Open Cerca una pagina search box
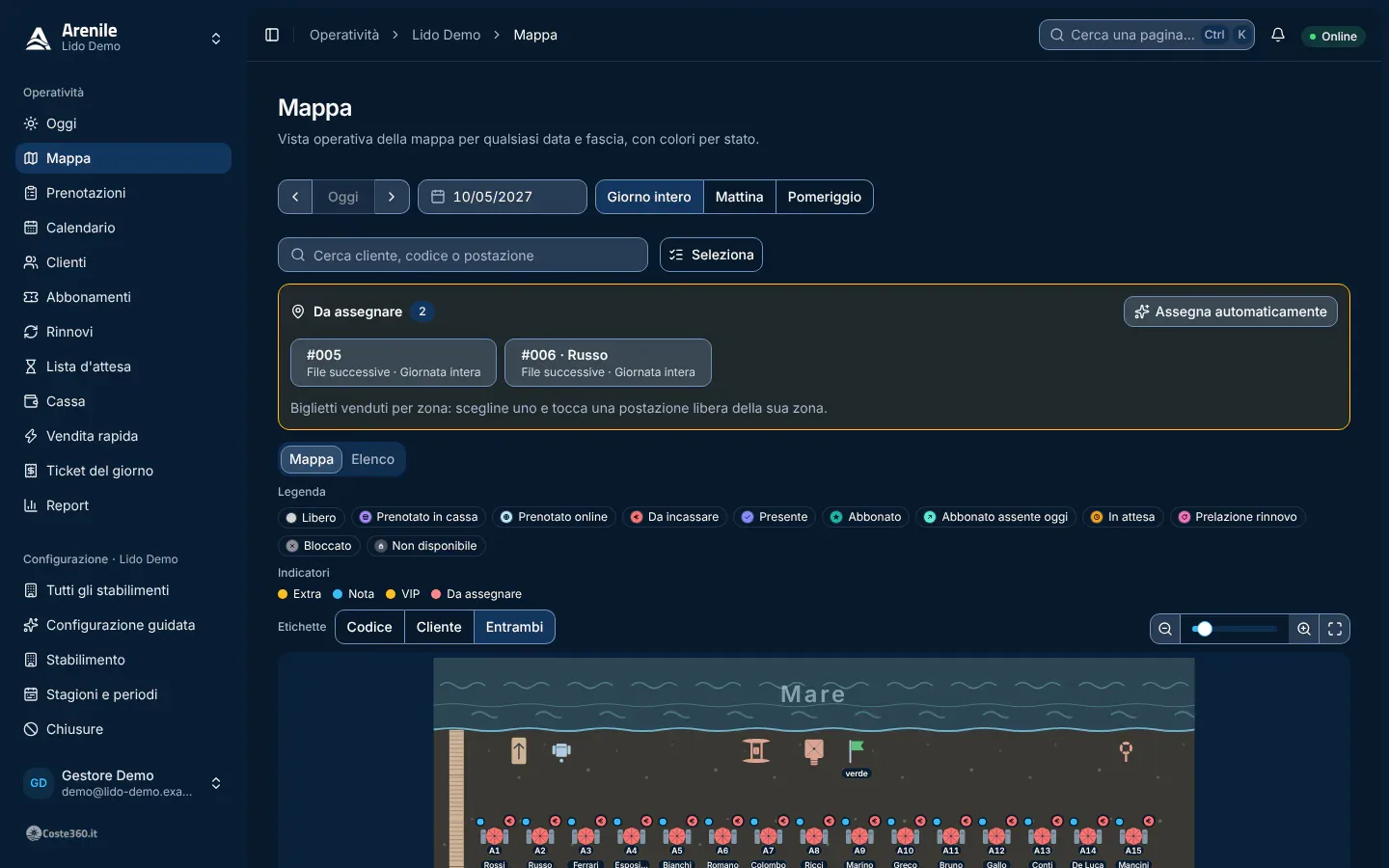Viewport: 1389px width, 868px height. [1147, 35]
